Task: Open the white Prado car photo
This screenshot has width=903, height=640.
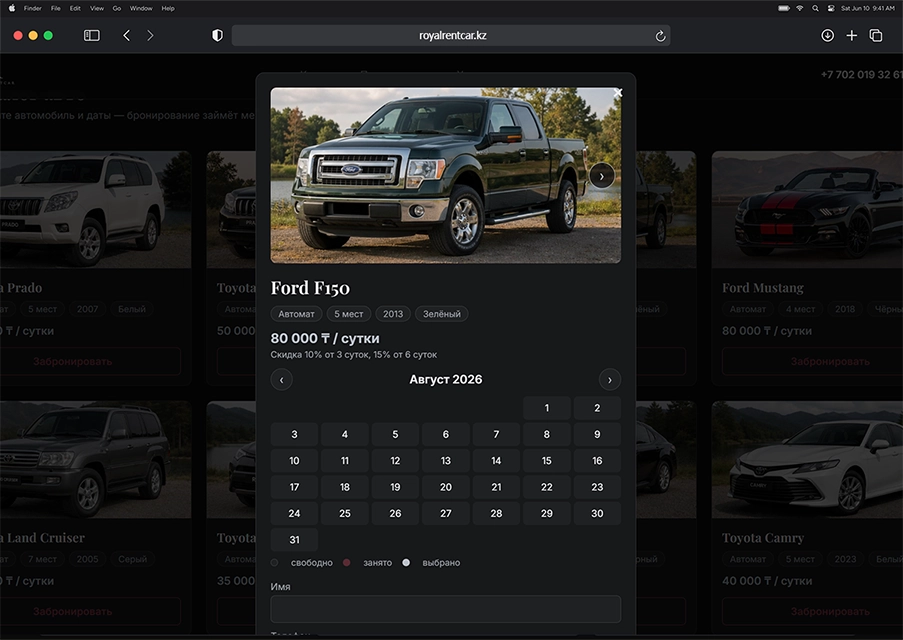Action: (96, 210)
